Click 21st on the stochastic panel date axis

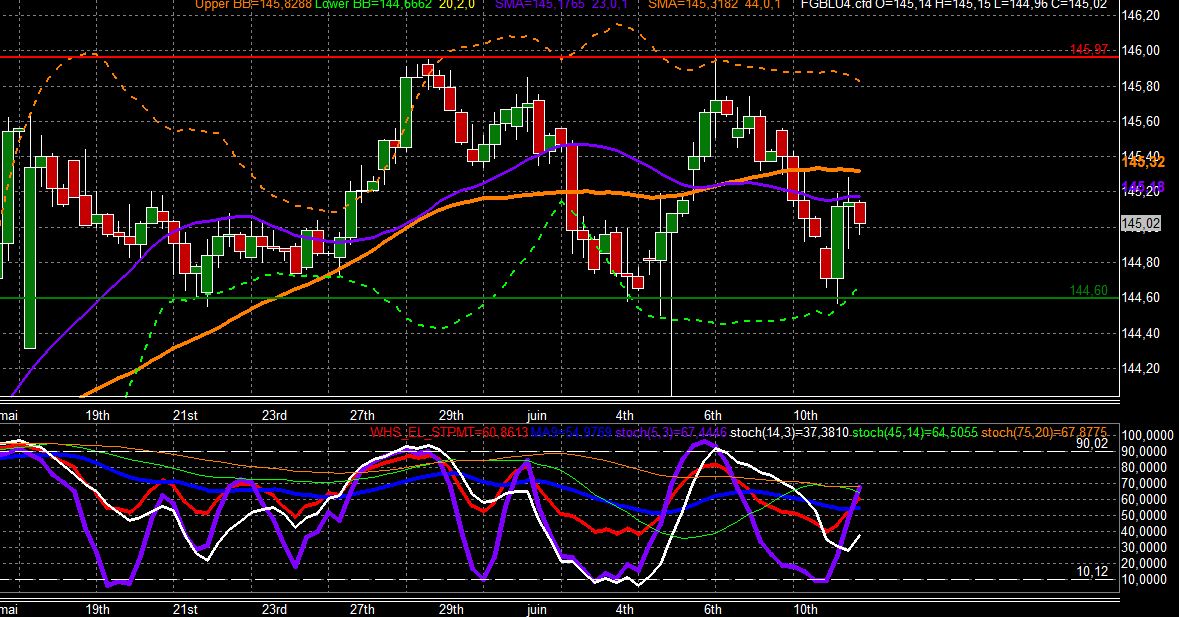(185, 609)
